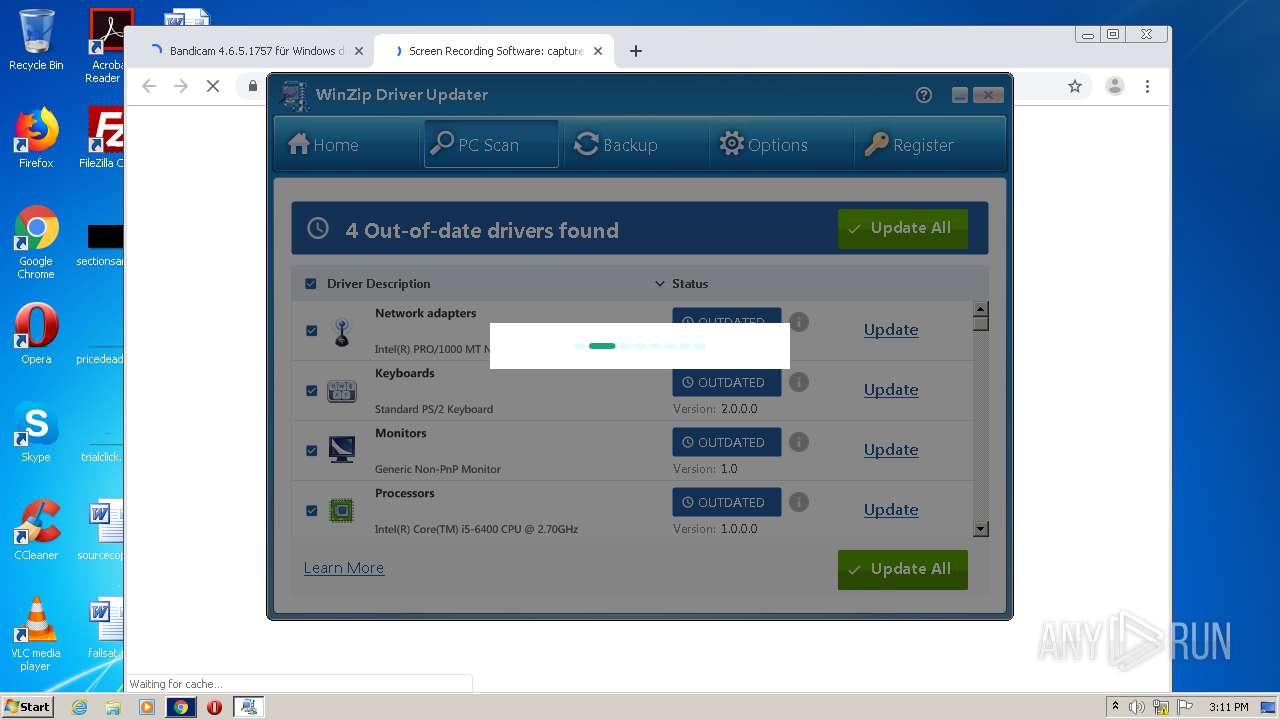Click the Windows Start button

27,707
